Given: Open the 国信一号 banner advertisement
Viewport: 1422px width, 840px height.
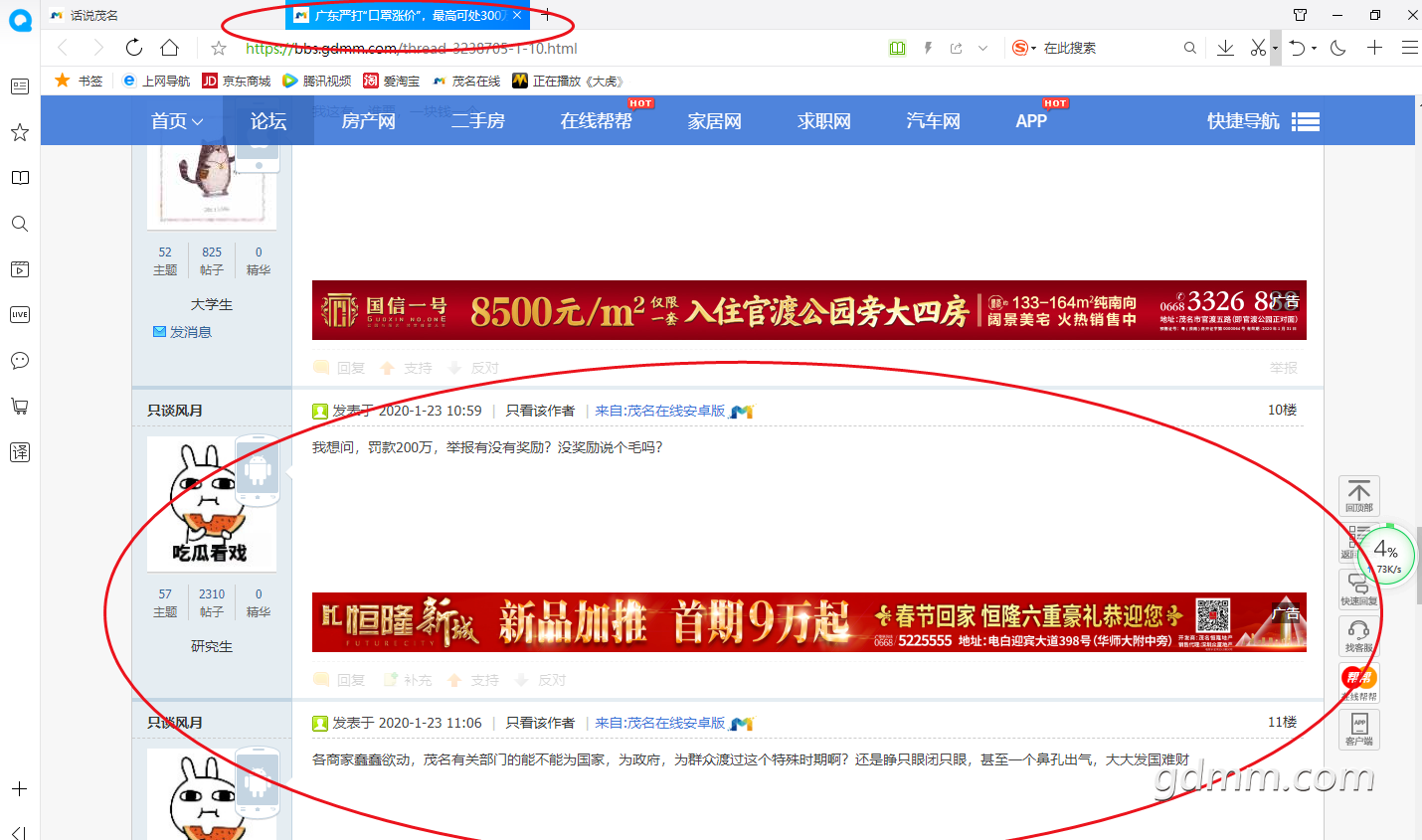Looking at the screenshot, I should pyautogui.click(x=808, y=310).
